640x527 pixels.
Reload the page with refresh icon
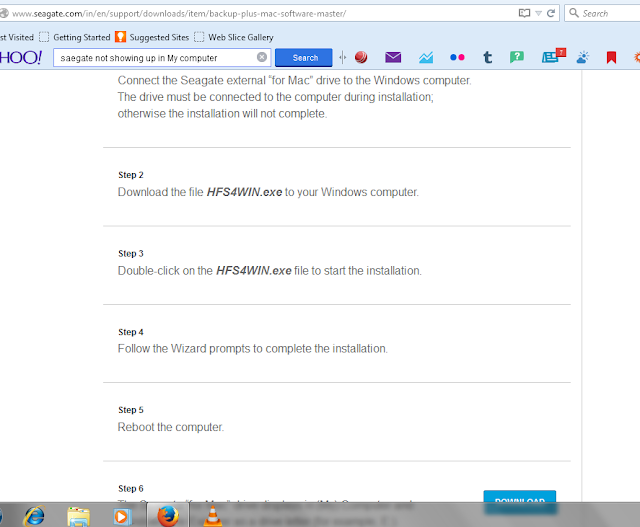coord(551,13)
